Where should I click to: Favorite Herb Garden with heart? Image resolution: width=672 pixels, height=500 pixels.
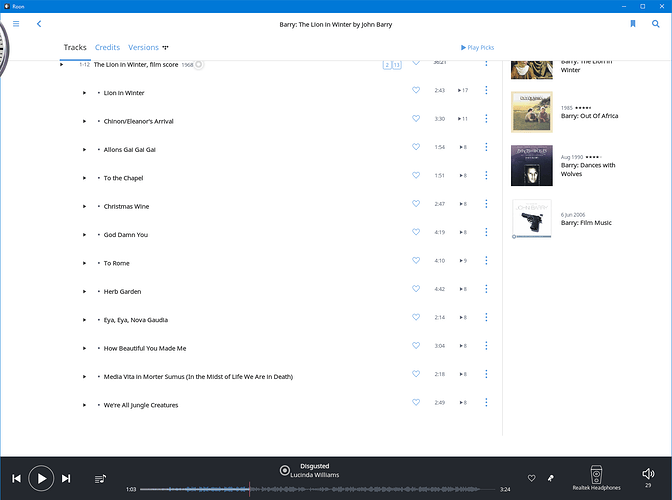[x=416, y=288]
